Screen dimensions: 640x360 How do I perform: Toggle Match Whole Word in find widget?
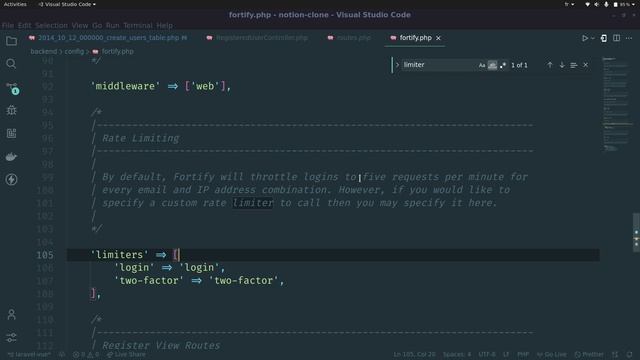pyautogui.click(x=492, y=65)
